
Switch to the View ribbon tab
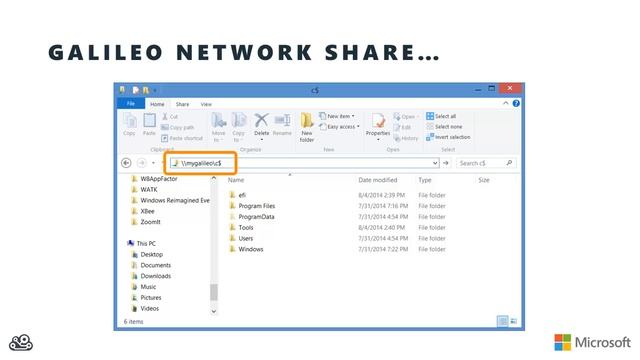click(206, 104)
